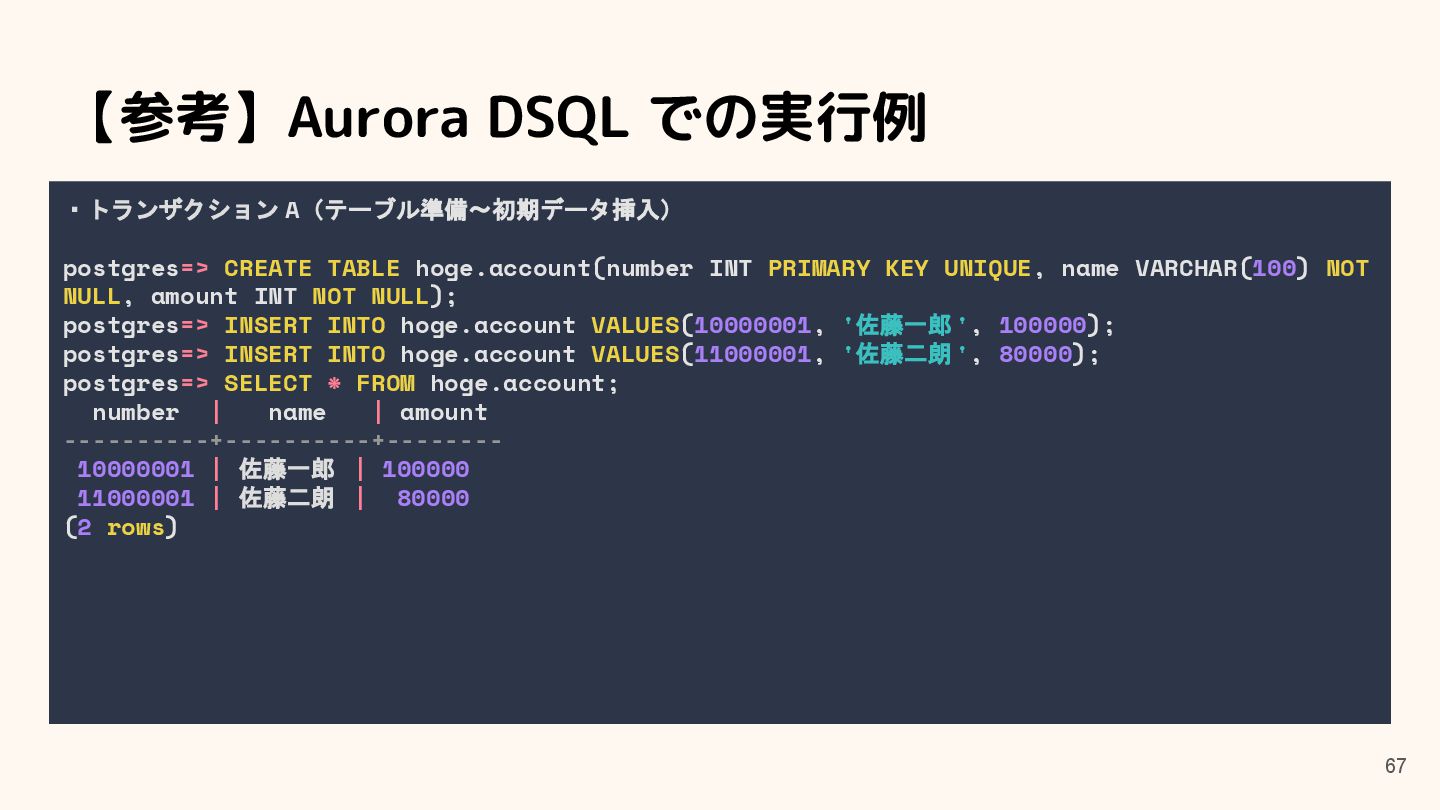Click result cell 佐藤二朗
The height and width of the screenshot is (810, 1440).
pyautogui.click(x=287, y=498)
